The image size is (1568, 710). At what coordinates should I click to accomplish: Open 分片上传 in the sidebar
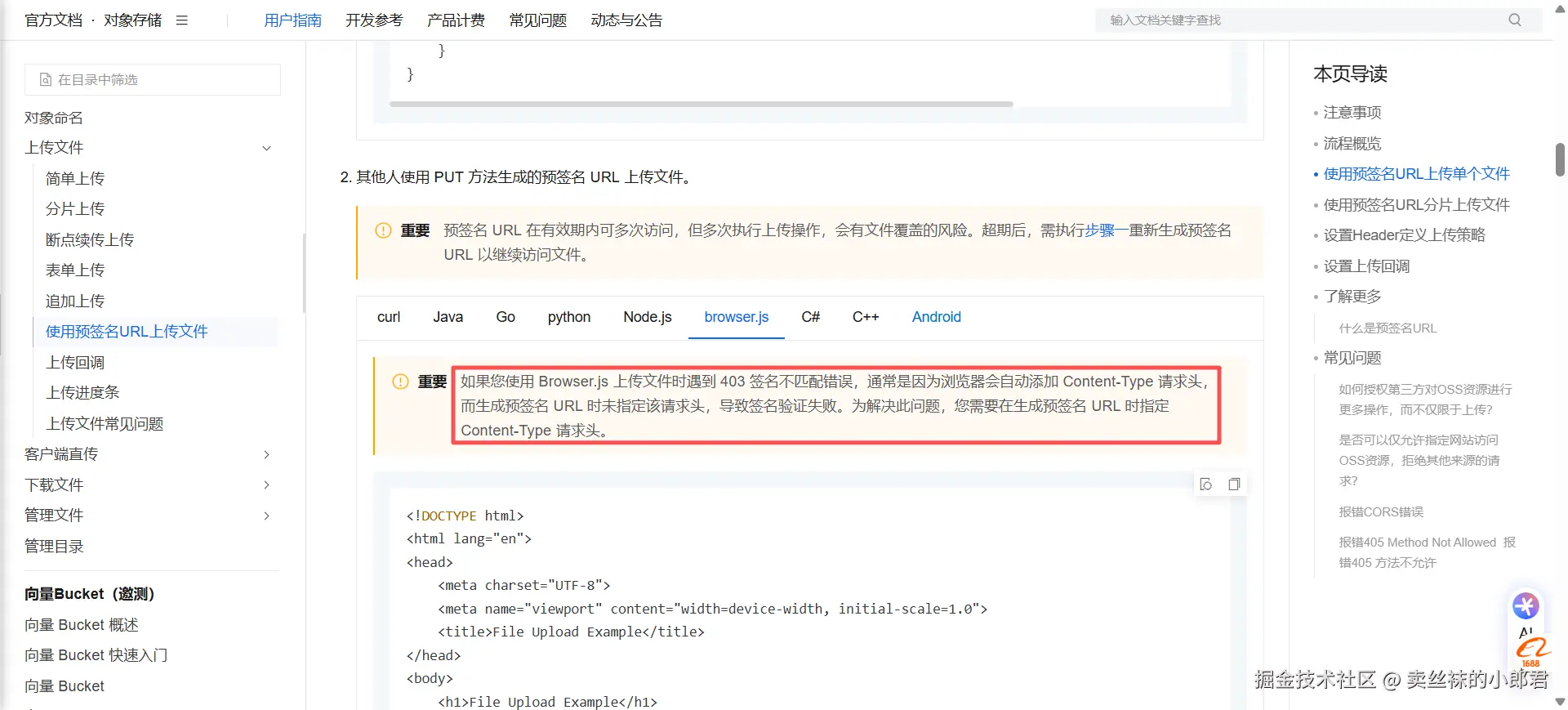(x=75, y=209)
